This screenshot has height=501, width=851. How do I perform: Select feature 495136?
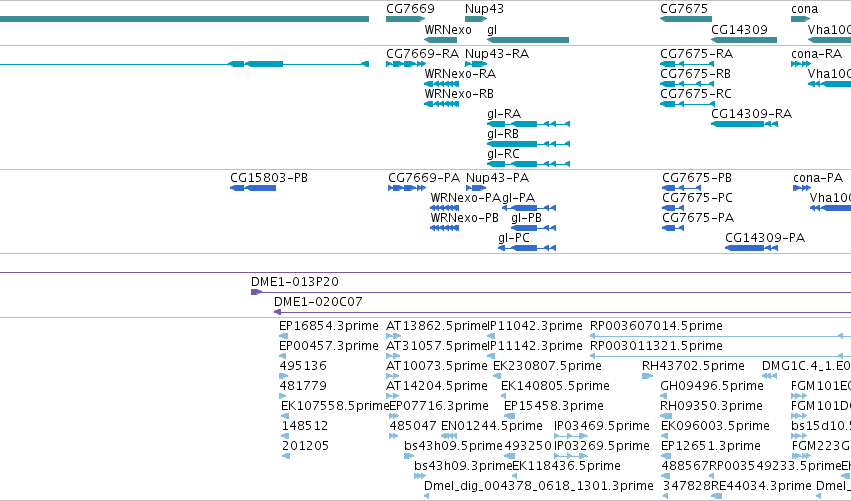[303, 366]
